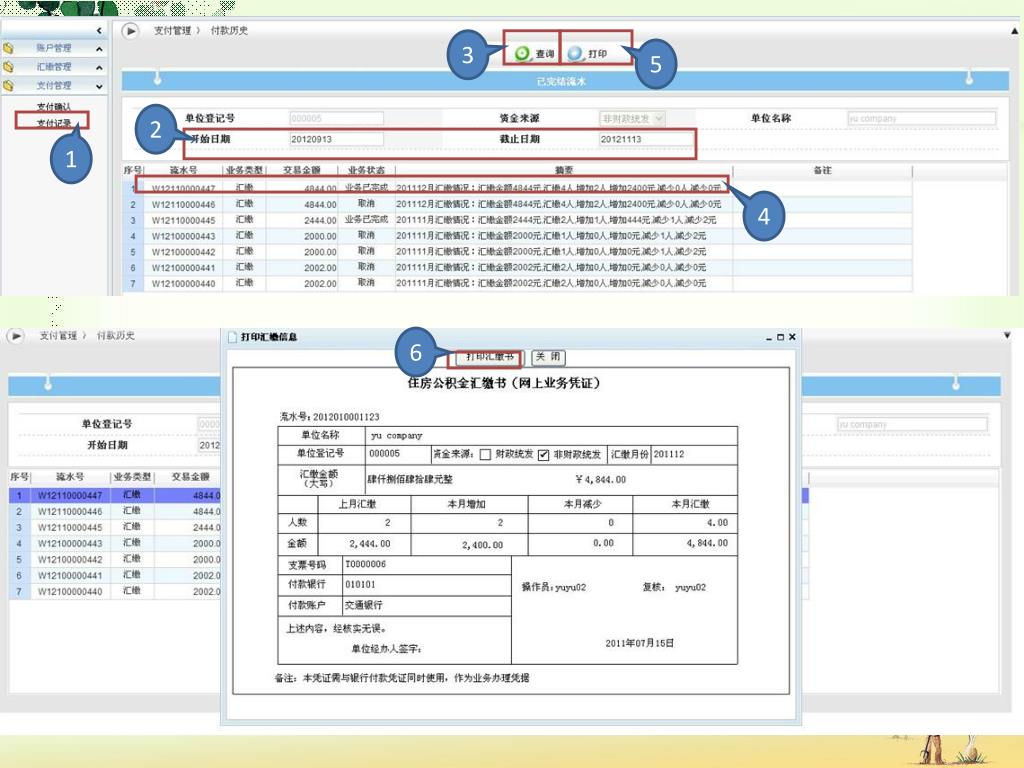Select row with 流水号 W12110000445 in top table
The width and height of the screenshot is (1024, 768).
(x=183, y=220)
